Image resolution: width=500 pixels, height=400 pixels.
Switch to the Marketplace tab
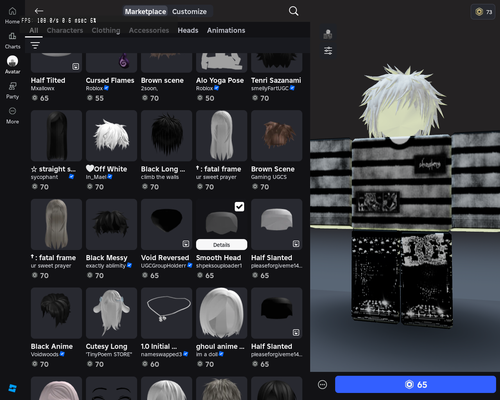145,12
